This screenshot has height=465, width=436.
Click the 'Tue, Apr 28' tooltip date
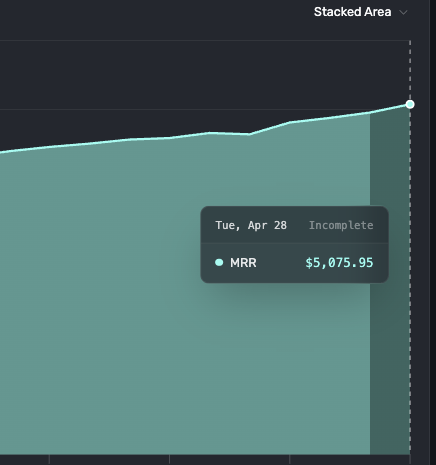coord(251,225)
